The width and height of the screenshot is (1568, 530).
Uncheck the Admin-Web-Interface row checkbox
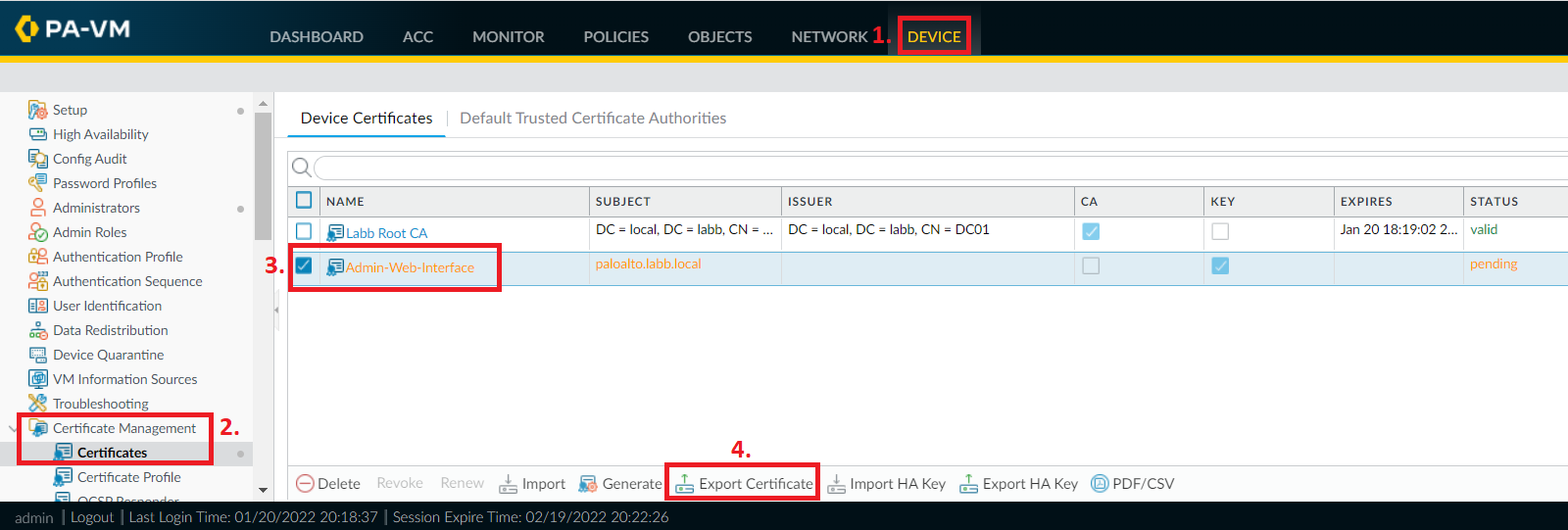(x=304, y=265)
